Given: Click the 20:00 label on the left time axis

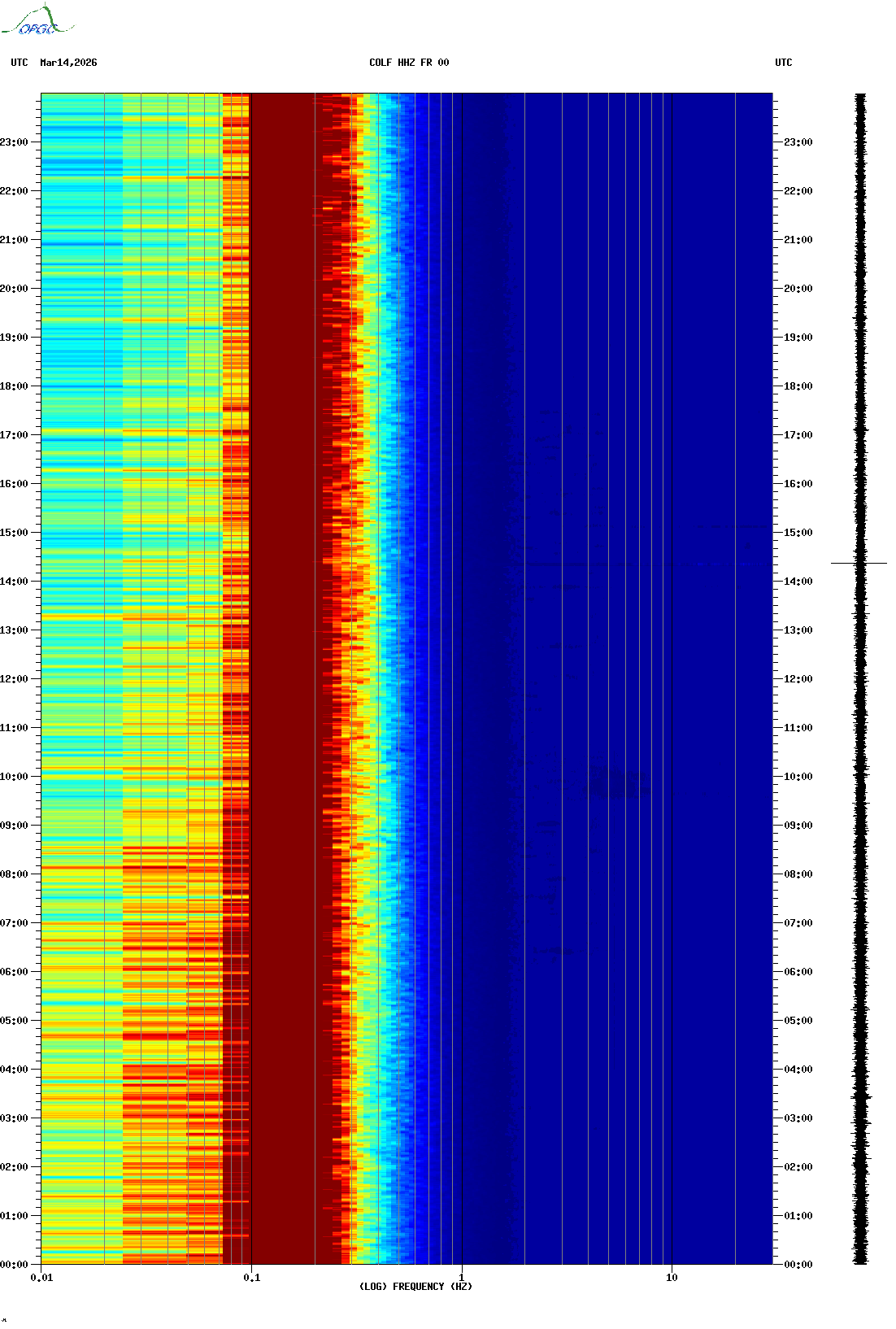Looking at the screenshot, I should (14, 289).
